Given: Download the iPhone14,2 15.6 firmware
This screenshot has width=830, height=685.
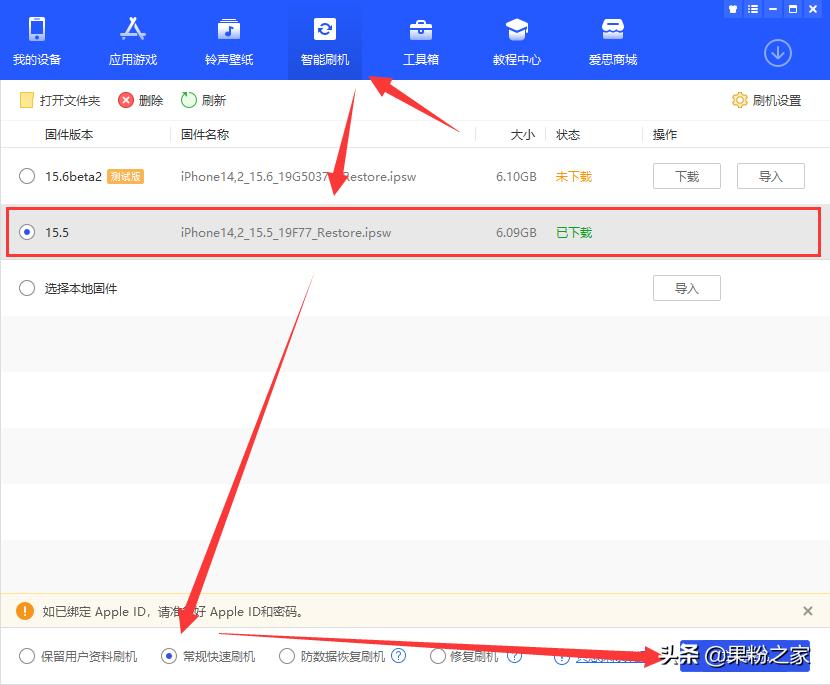Looking at the screenshot, I should pos(687,176).
